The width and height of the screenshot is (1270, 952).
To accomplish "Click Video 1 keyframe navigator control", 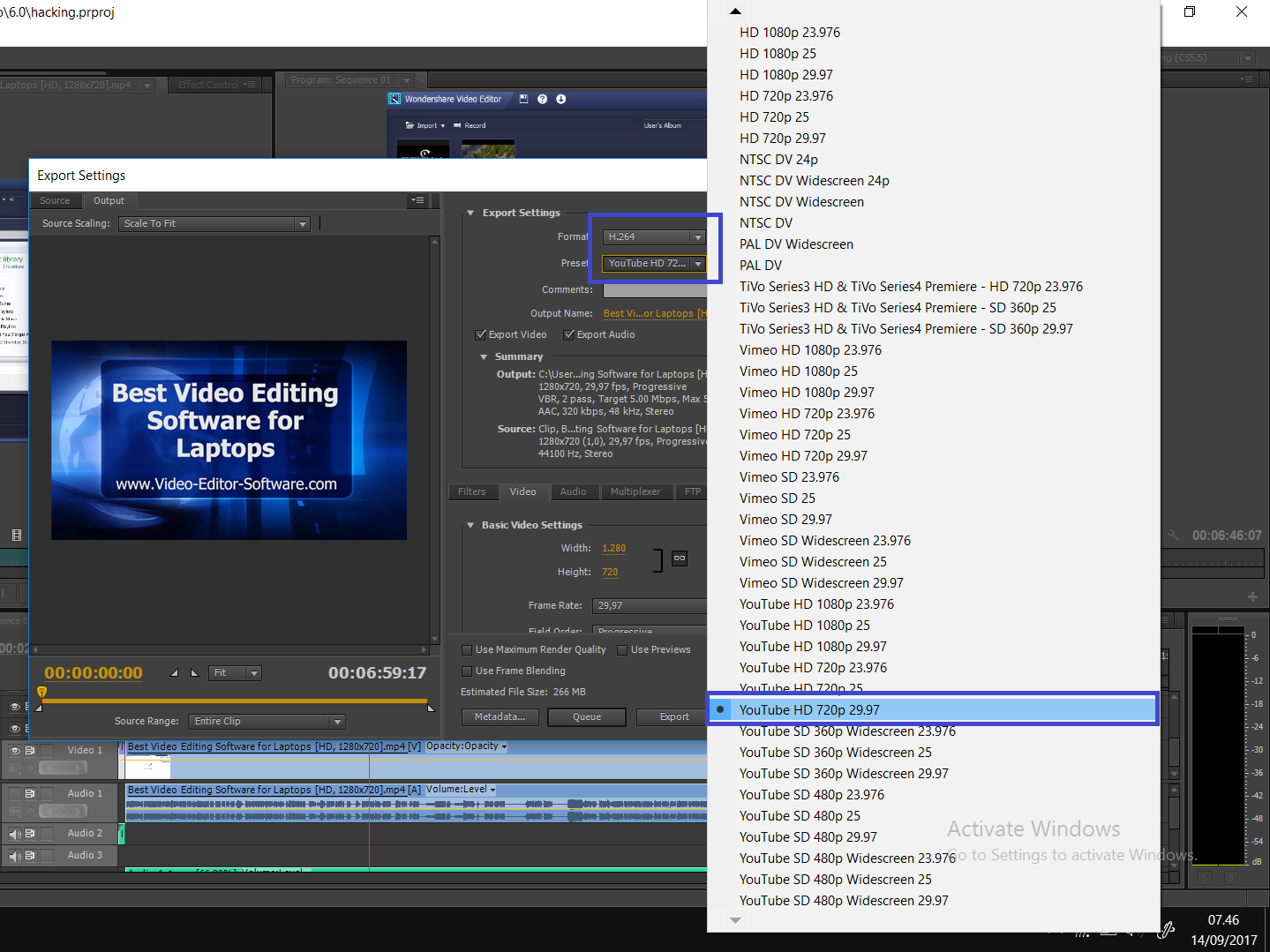I will [x=63, y=768].
